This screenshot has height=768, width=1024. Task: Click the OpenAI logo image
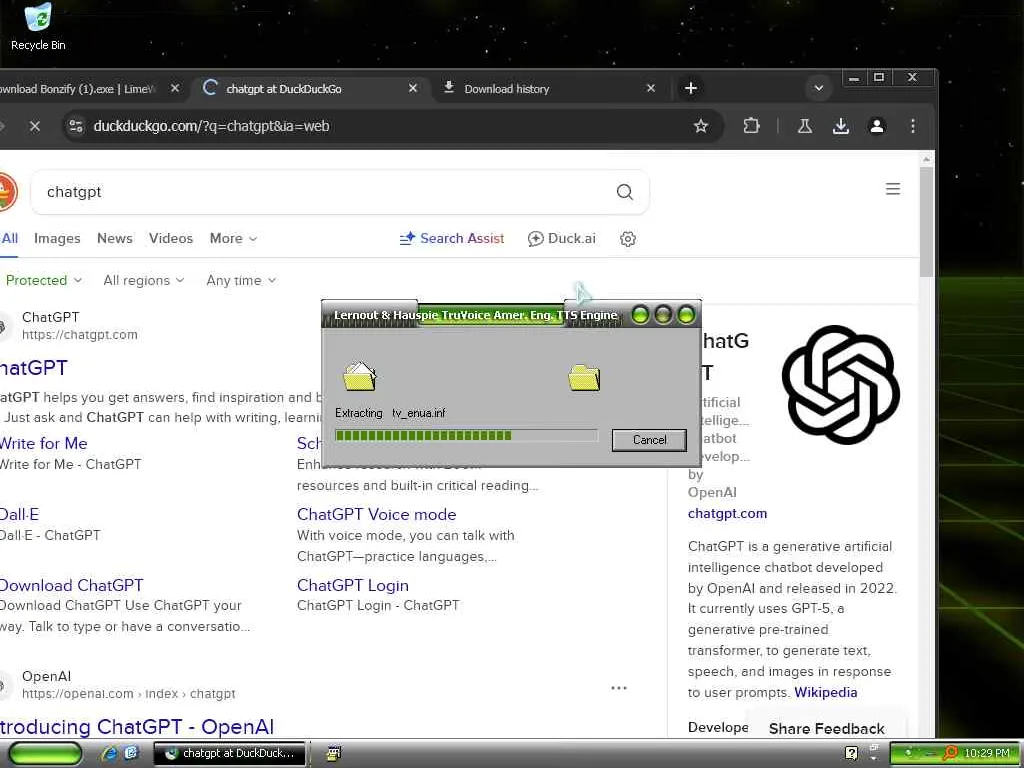point(840,385)
